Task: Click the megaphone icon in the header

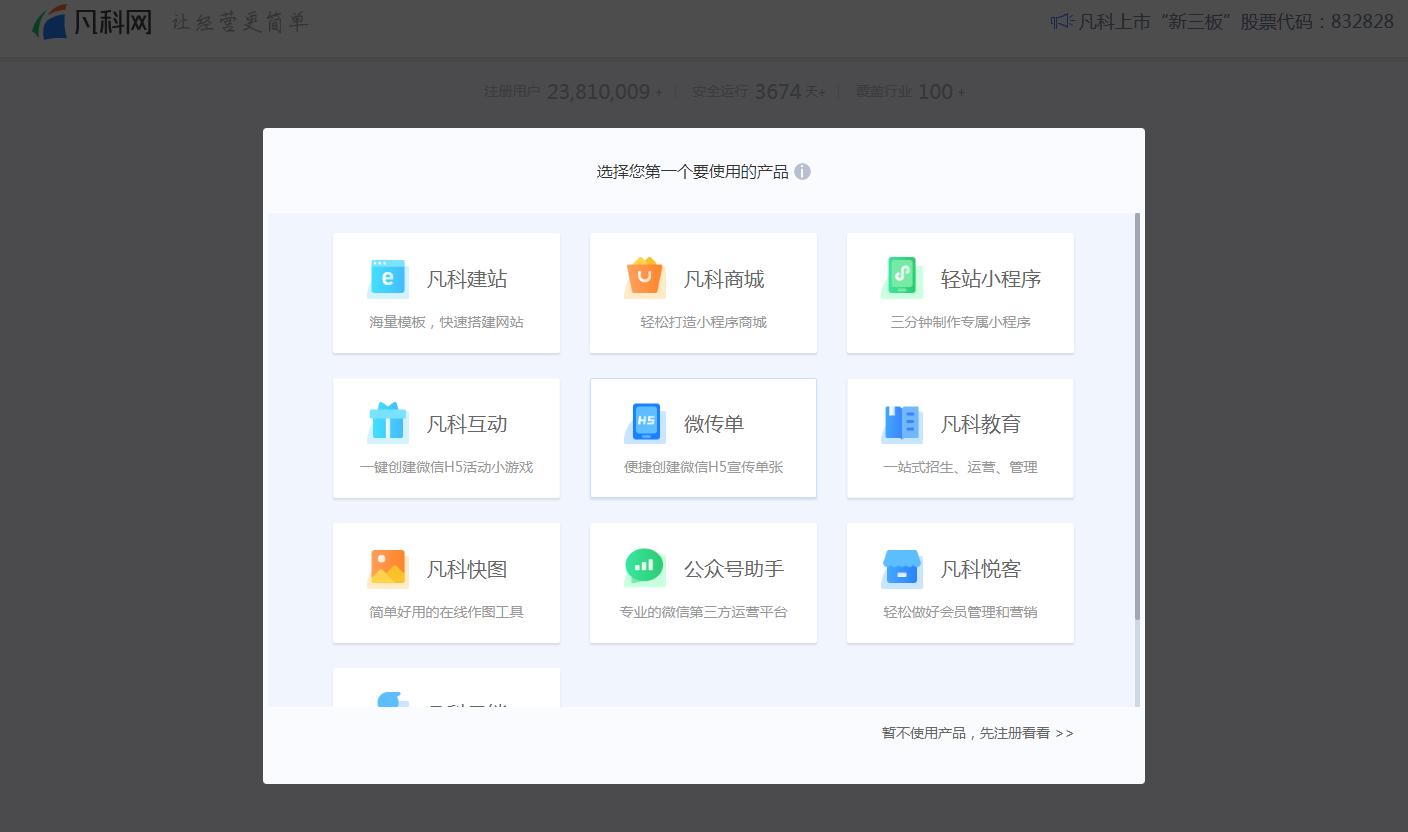Action: coord(1062,20)
